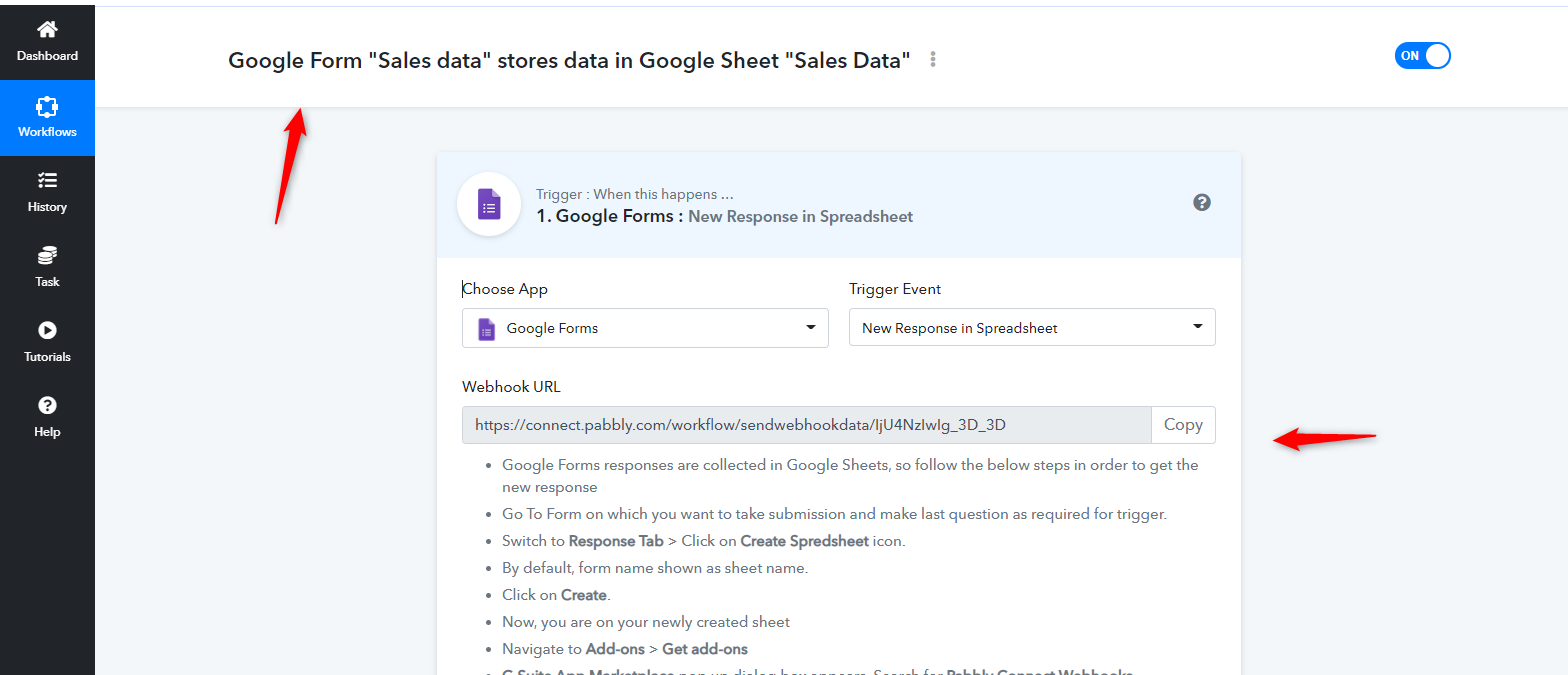Open the Help question mark icon in sidebar

click(x=47, y=405)
